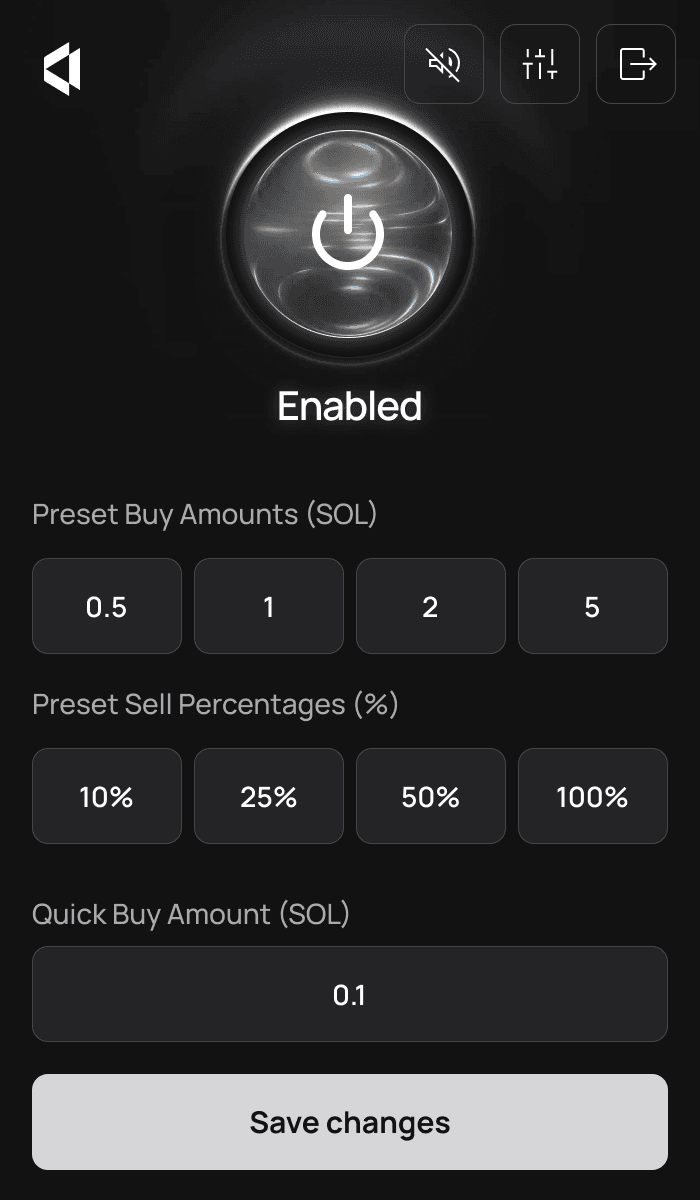This screenshot has width=700, height=1200.
Task: Select the 1 SOL preset buy field
Action: point(269,607)
